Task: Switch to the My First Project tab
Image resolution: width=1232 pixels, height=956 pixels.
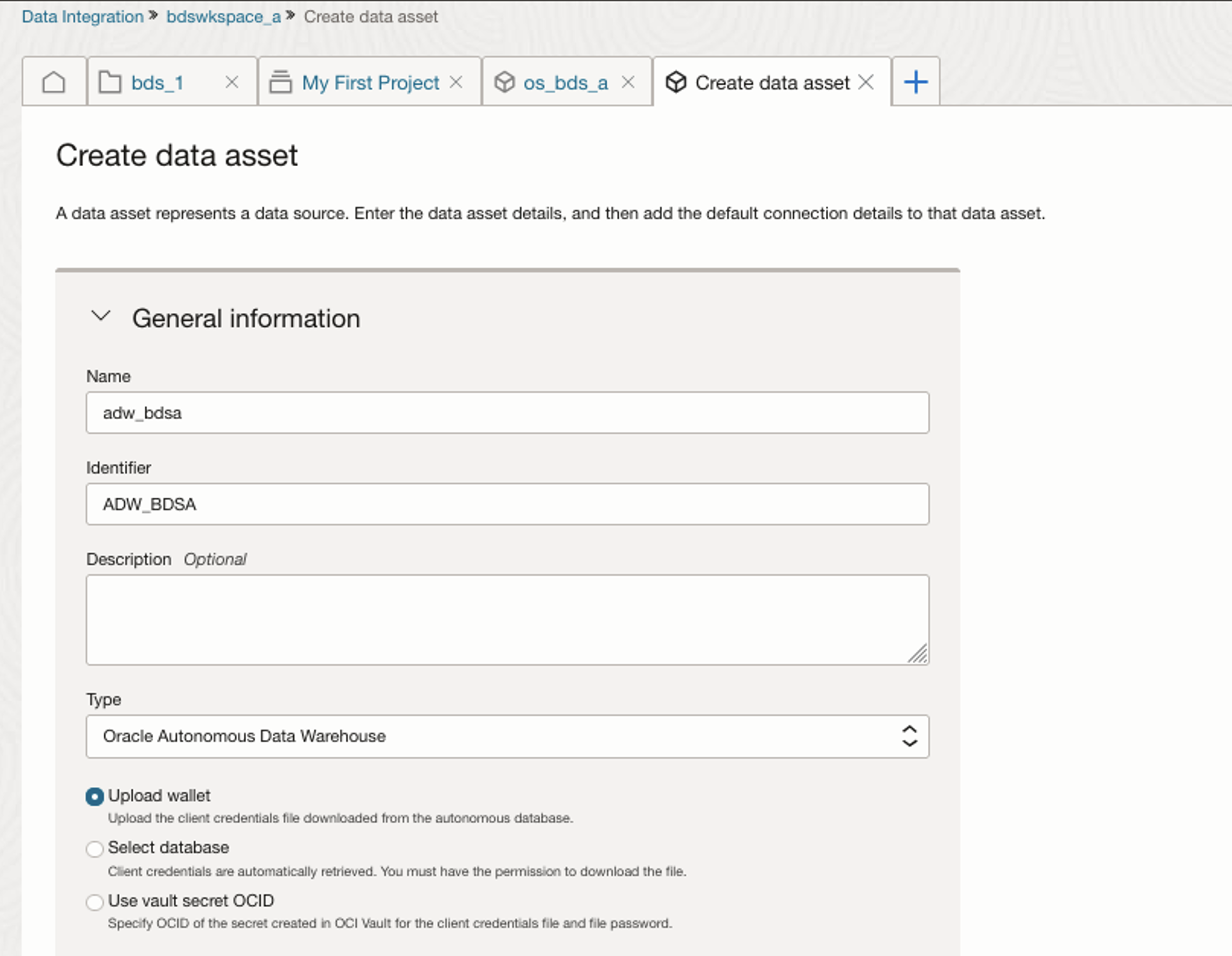Action: 370,82
